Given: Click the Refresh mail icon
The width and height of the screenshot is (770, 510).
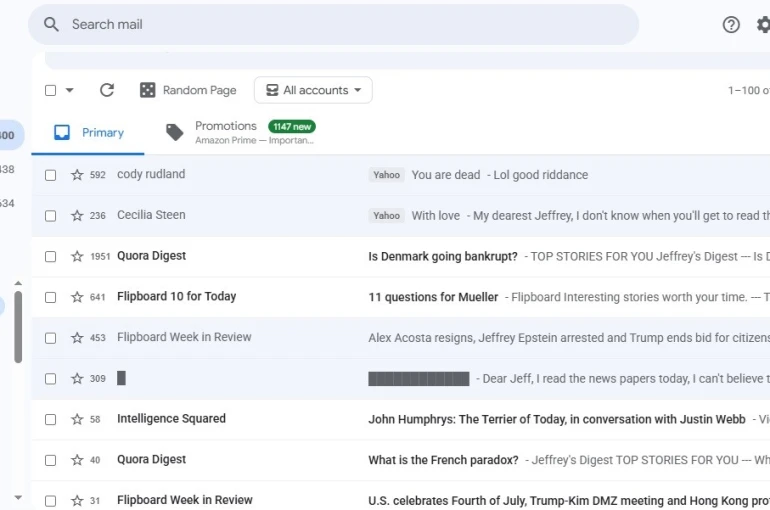Looking at the screenshot, I should [x=107, y=90].
